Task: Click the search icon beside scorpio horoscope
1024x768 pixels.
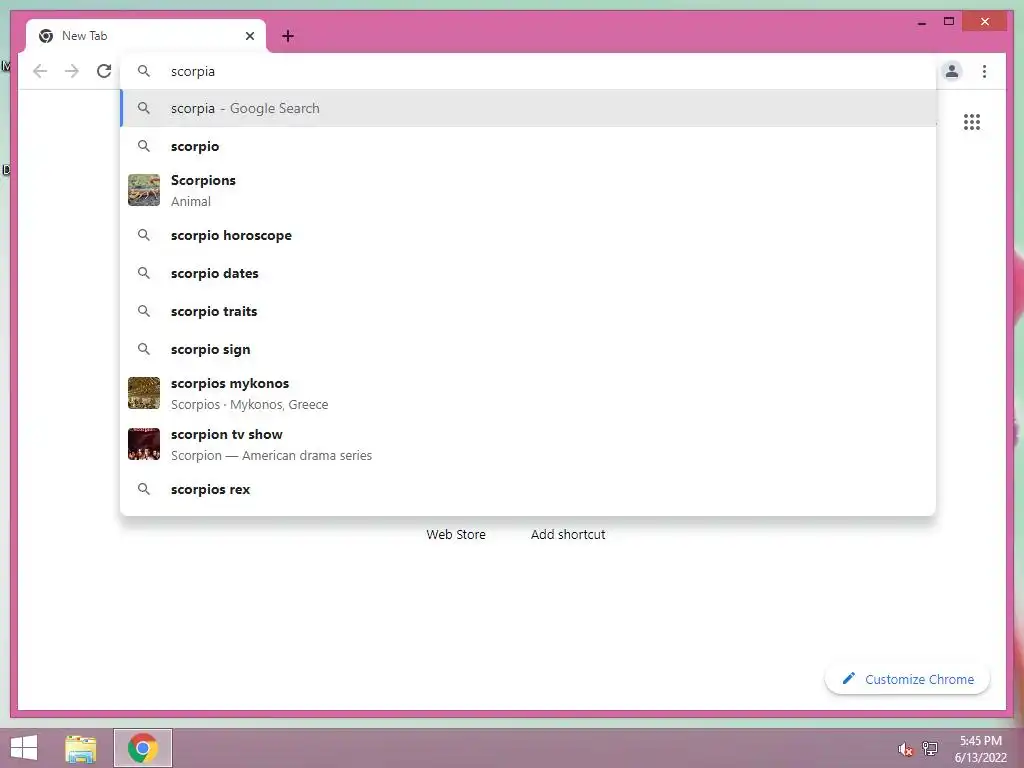Action: tap(144, 235)
